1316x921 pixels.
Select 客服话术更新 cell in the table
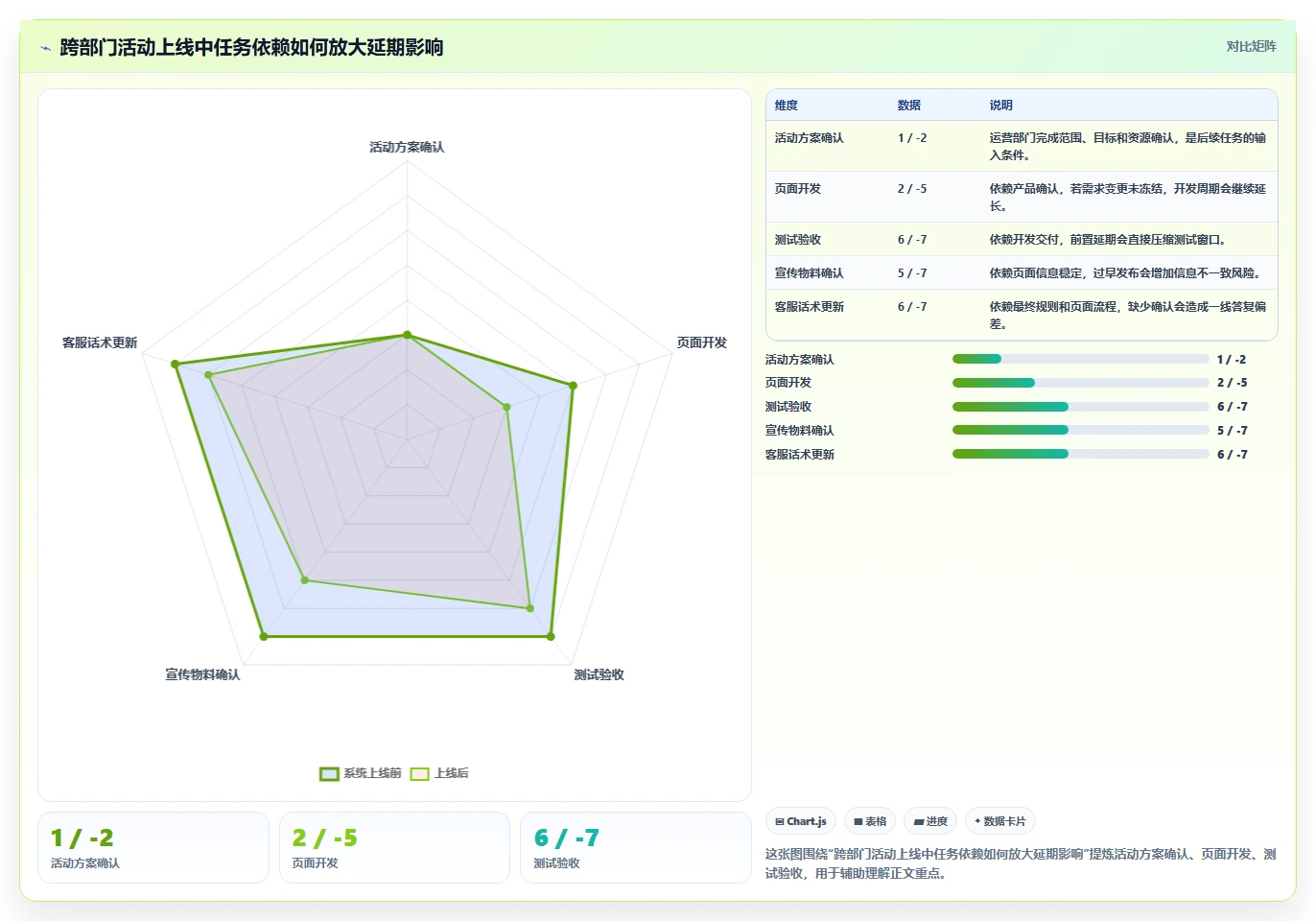click(x=810, y=307)
